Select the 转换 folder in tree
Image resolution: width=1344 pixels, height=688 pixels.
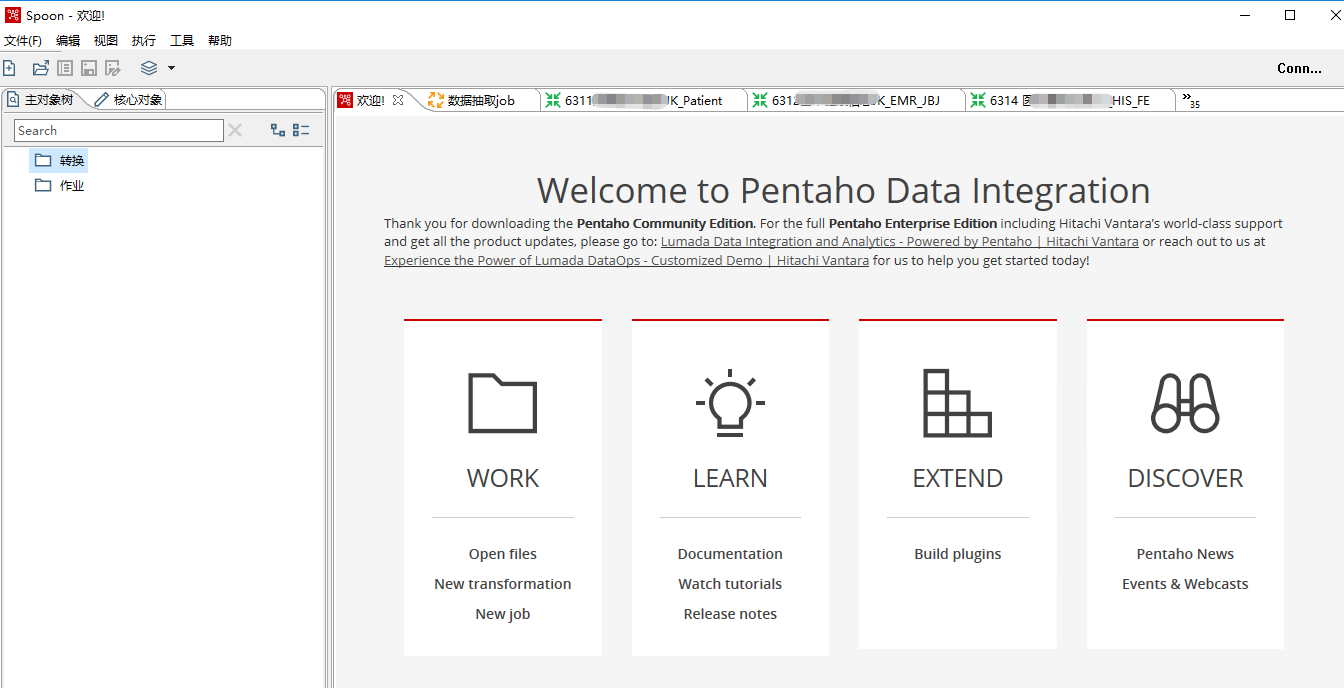point(60,161)
